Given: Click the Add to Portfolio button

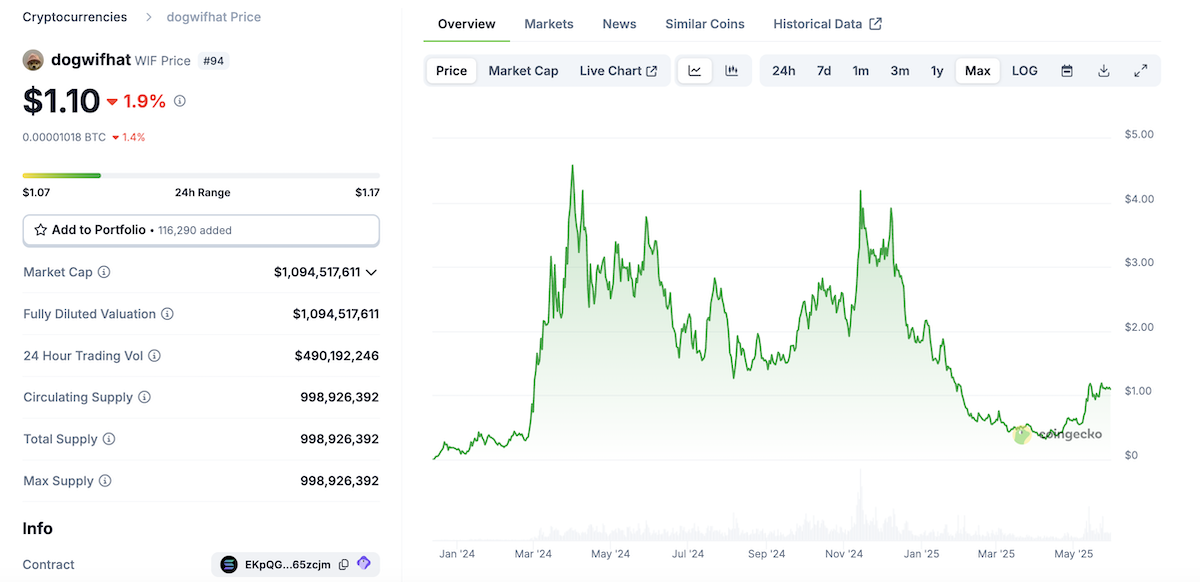Looking at the screenshot, I should [x=201, y=230].
